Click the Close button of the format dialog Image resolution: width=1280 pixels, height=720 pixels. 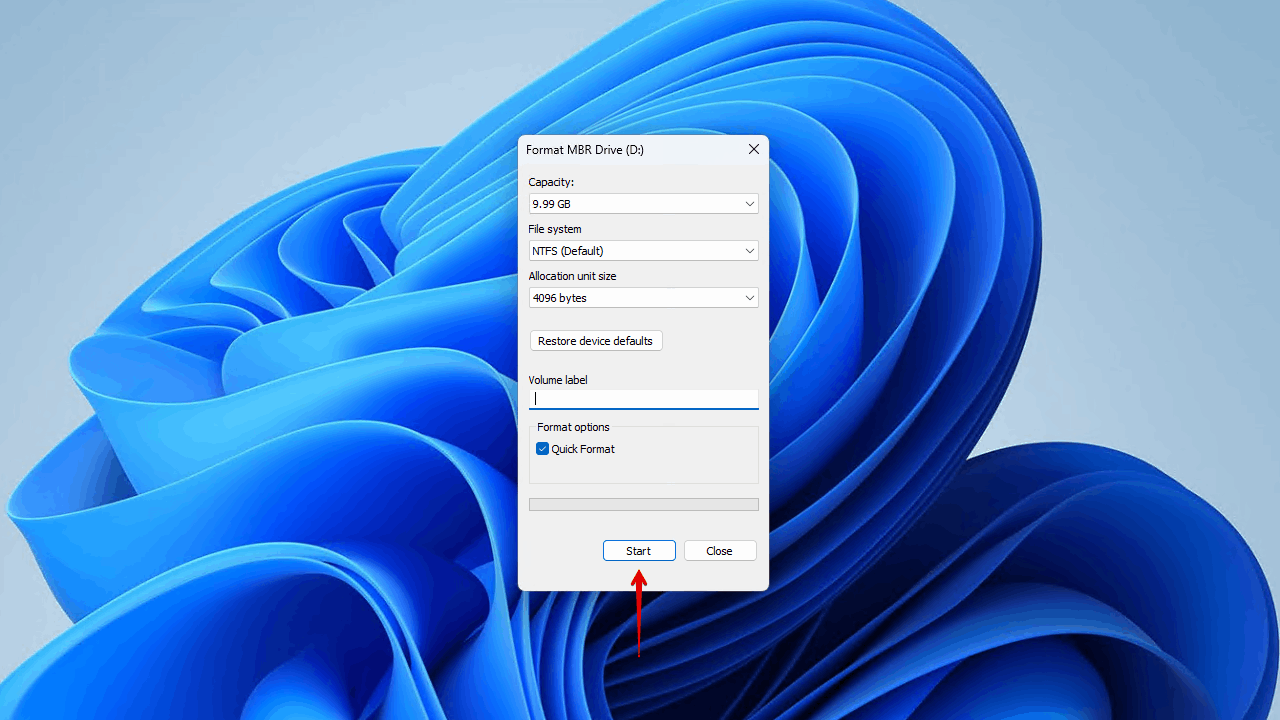719,550
